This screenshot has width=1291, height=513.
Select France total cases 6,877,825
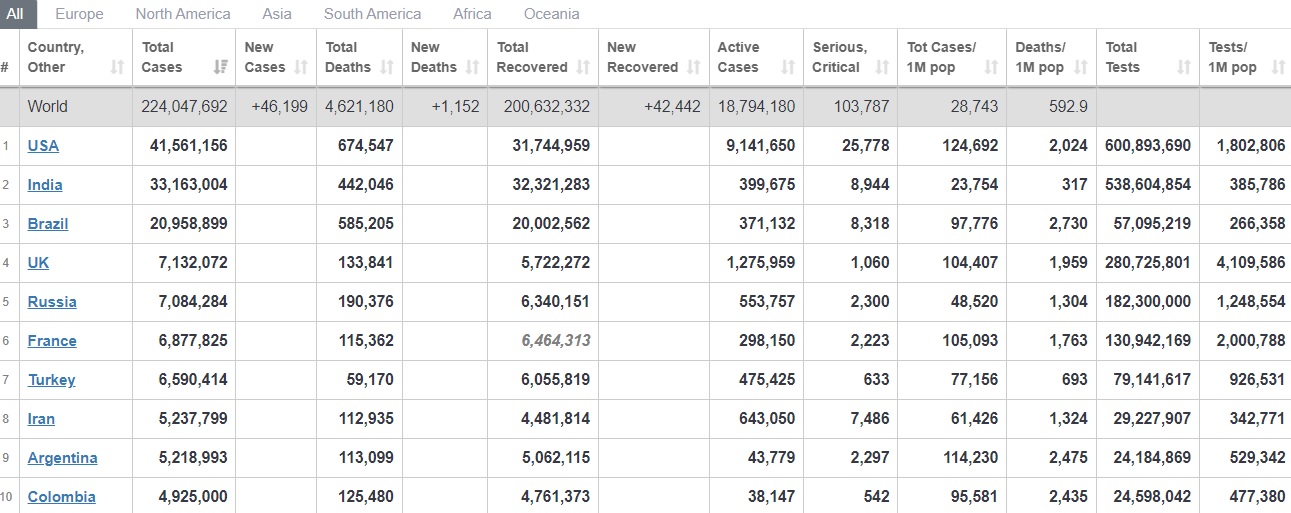193,340
